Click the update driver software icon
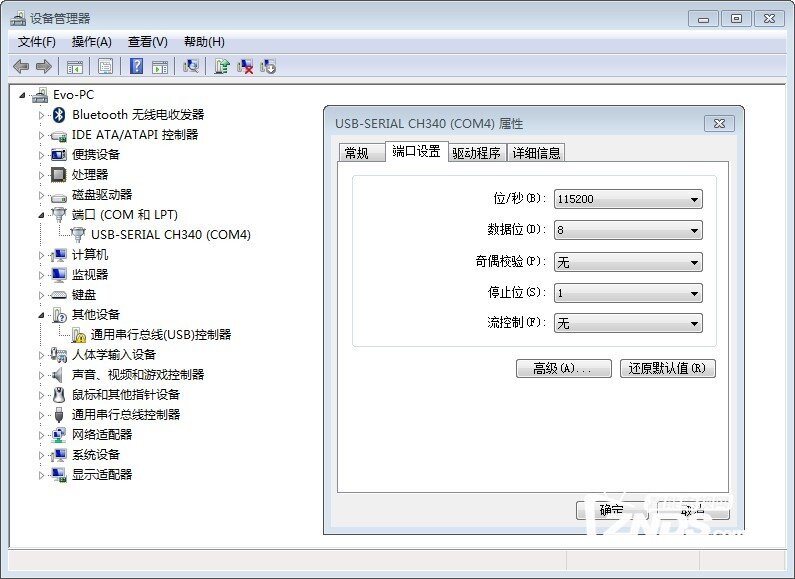The width and height of the screenshot is (795, 579). 222,66
